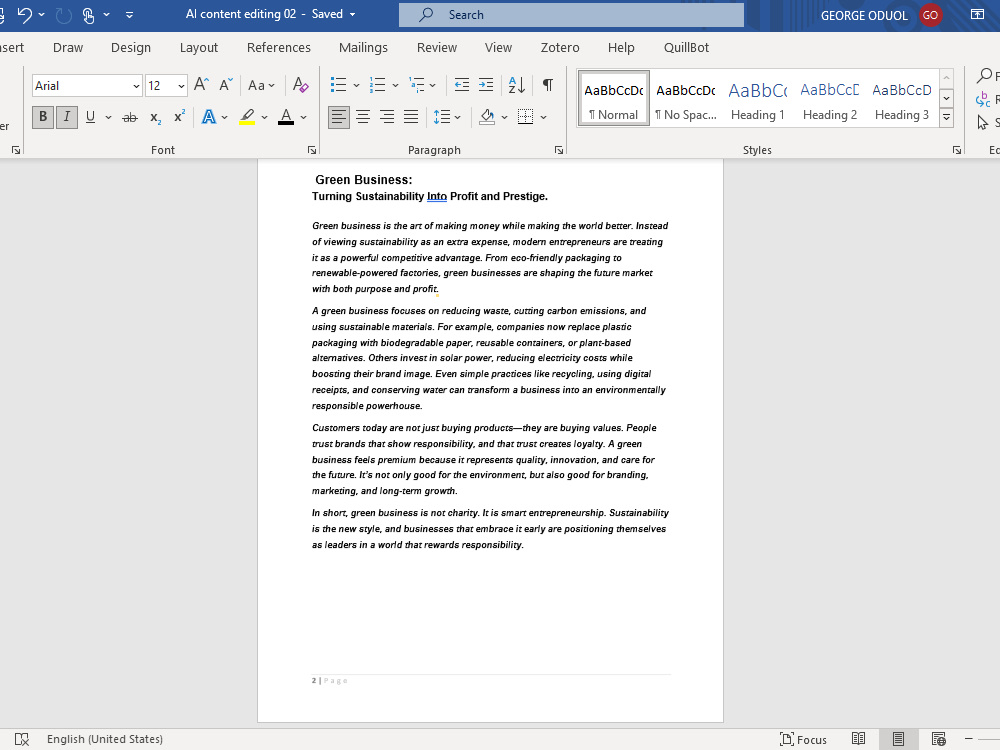
Task: Click the Touch/Mouse mode icon
Action: (x=89, y=15)
